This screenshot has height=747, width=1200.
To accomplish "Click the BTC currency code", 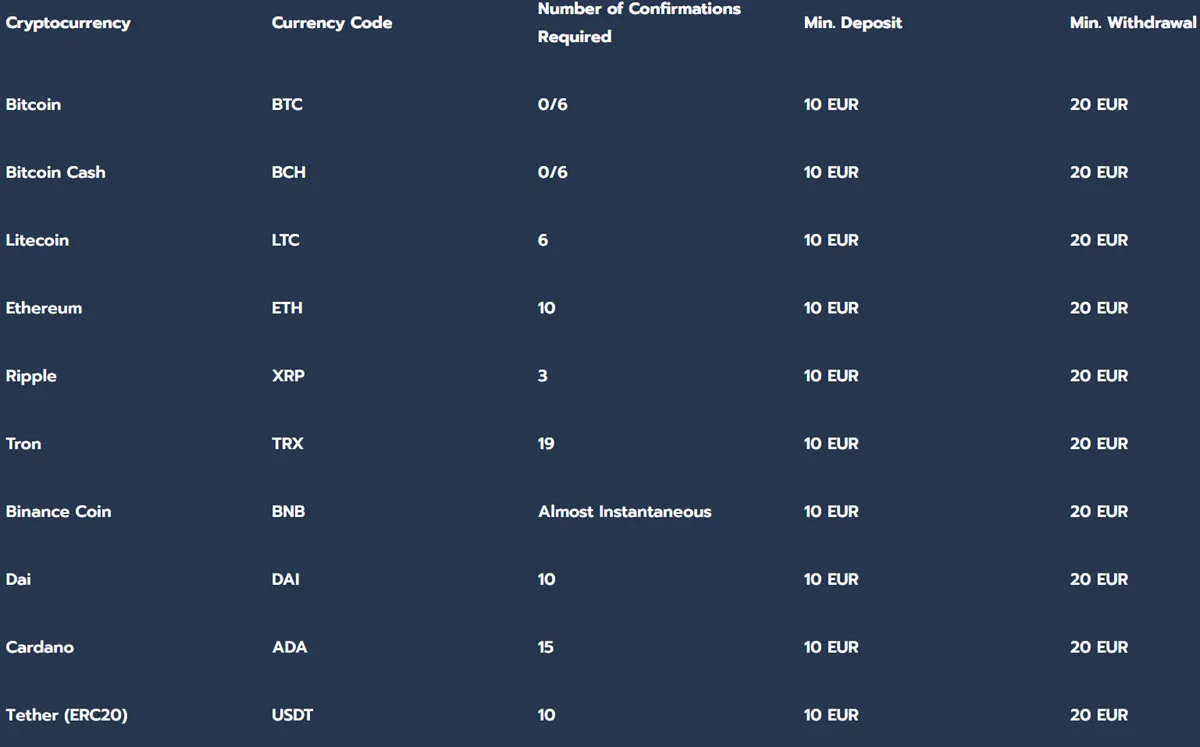I will click(x=287, y=104).
